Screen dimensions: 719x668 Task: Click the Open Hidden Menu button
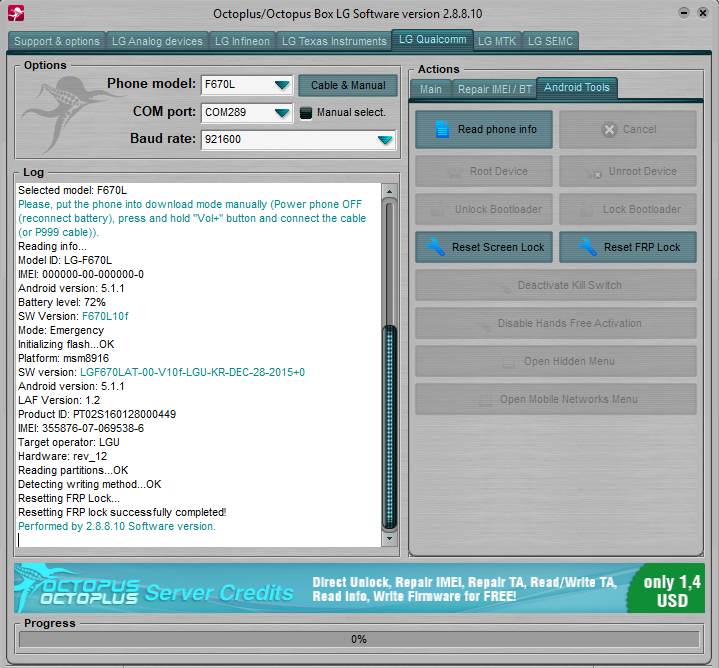pyautogui.click(x=556, y=361)
